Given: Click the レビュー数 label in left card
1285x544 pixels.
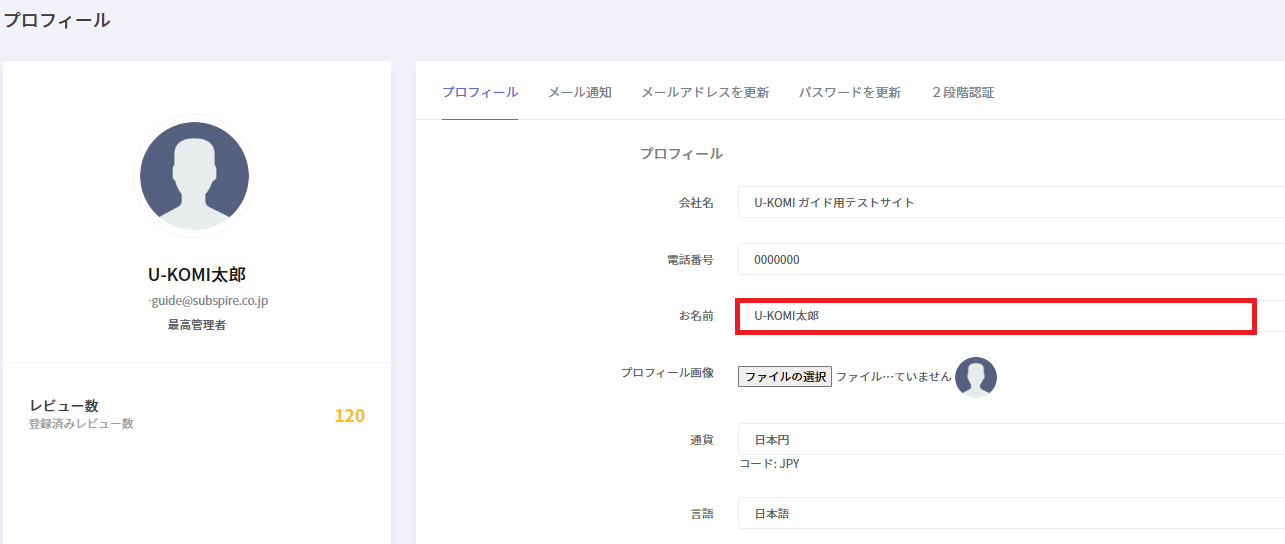Looking at the screenshot, I should (x=64, y=406).
